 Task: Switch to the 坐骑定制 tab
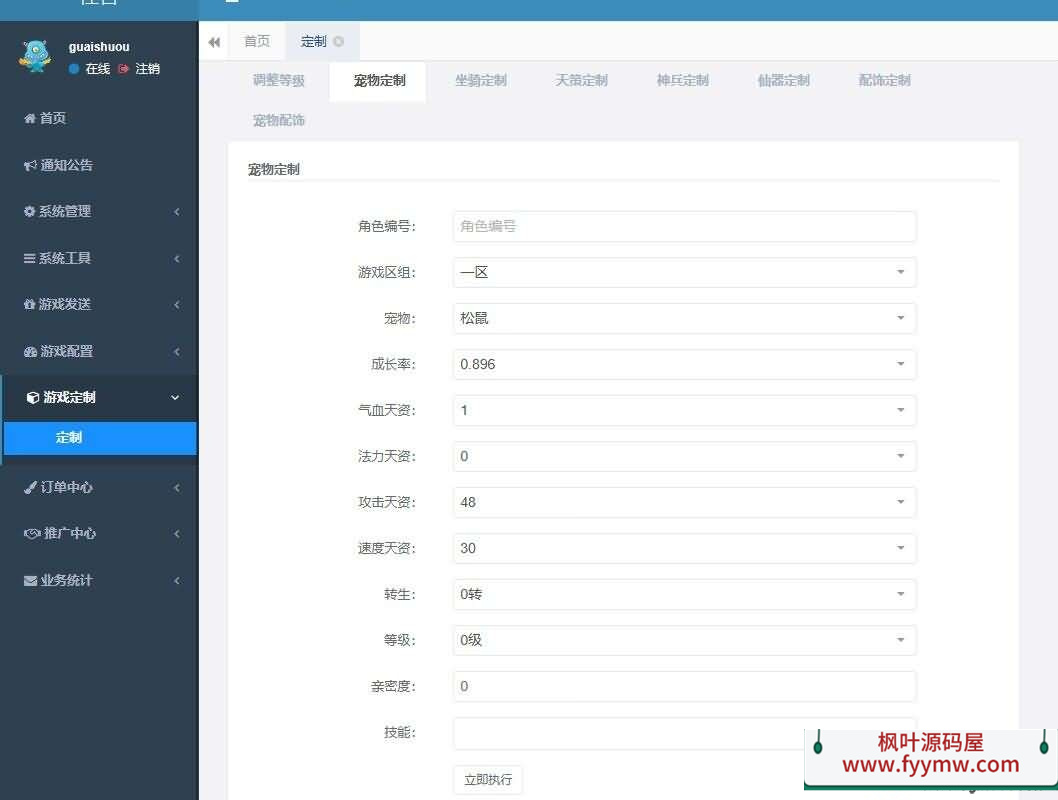[480, 80]
